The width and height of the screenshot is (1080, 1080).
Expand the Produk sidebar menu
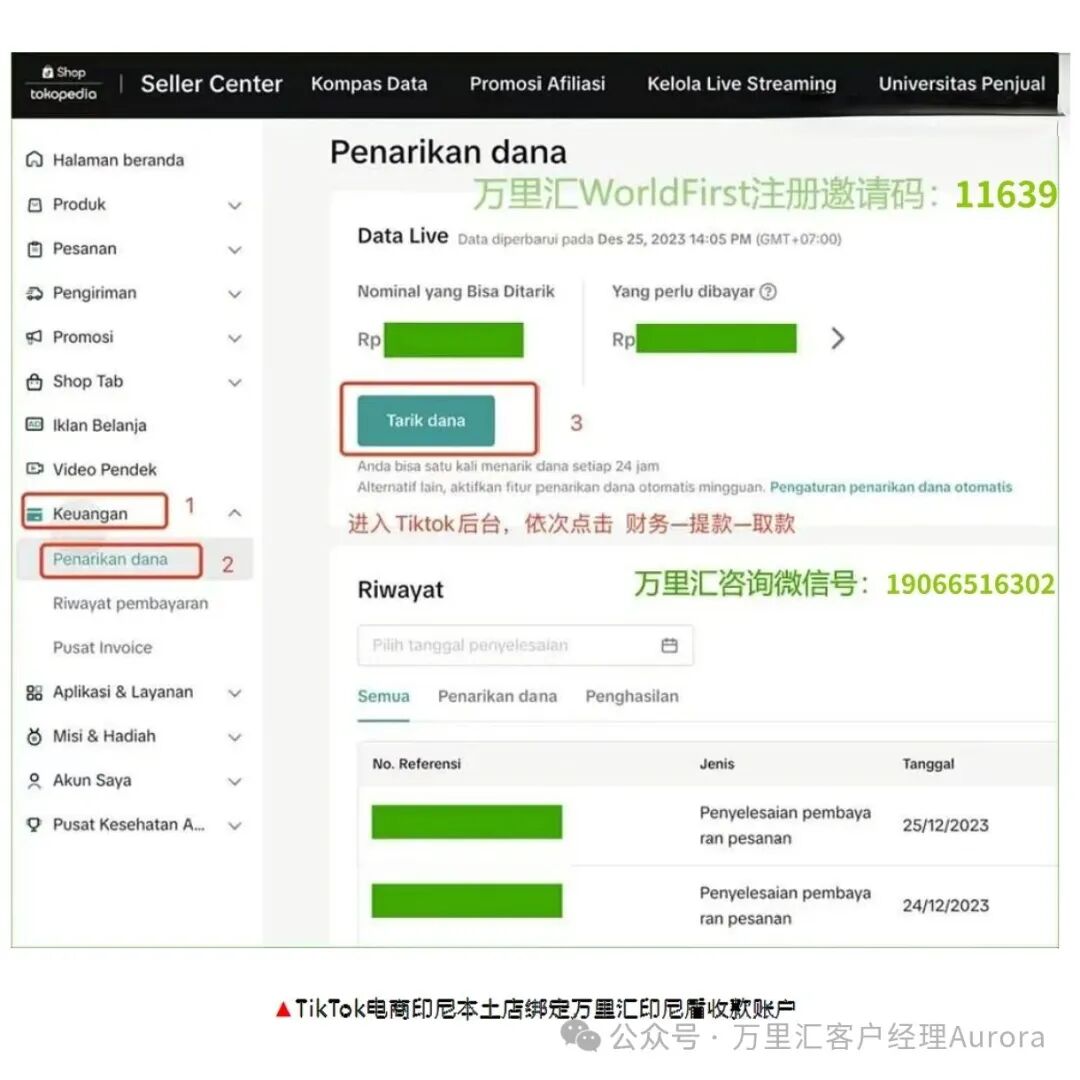(x=235, y=205)
